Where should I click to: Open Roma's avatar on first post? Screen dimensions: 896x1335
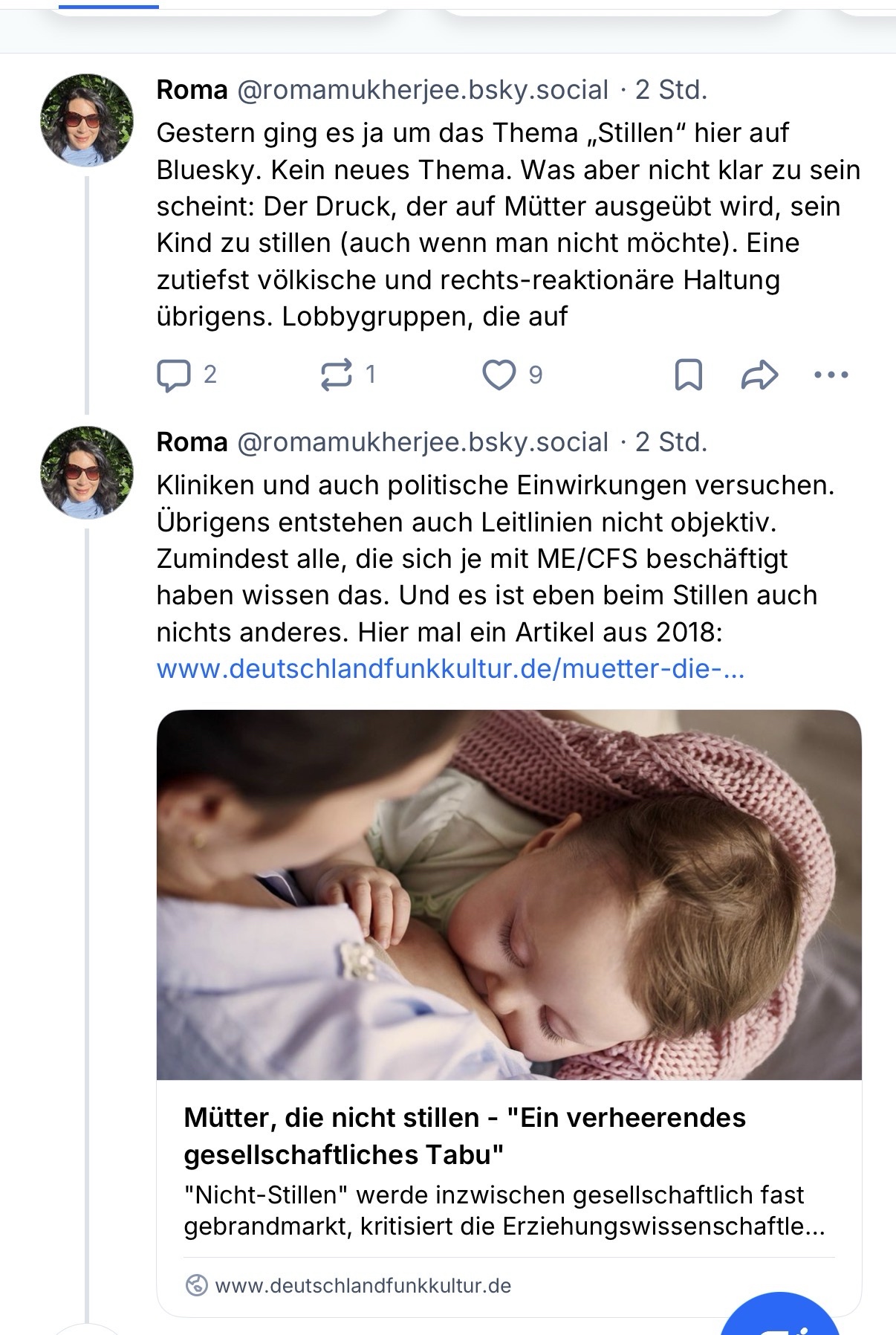coord(87,120)
